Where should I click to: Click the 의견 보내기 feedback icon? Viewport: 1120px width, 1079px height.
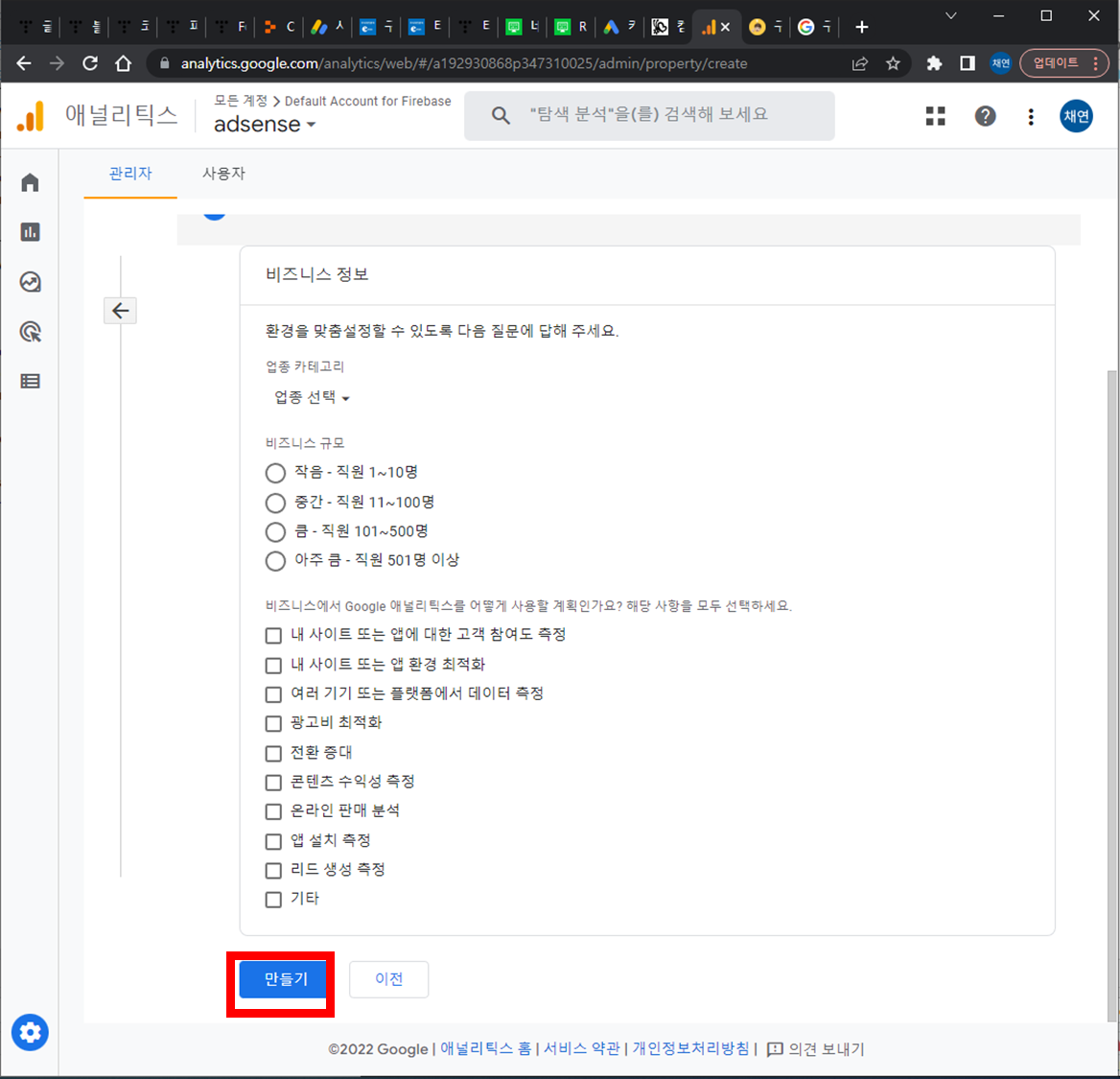(775, 1049)
